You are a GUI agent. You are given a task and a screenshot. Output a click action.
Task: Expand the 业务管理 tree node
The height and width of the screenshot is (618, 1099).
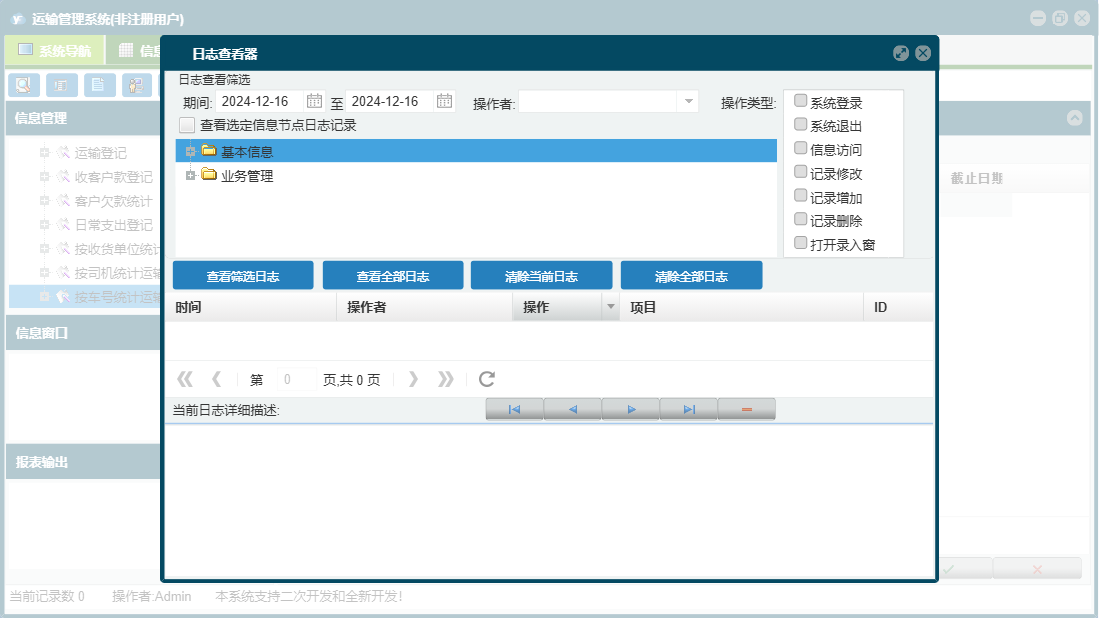[190, 175]
